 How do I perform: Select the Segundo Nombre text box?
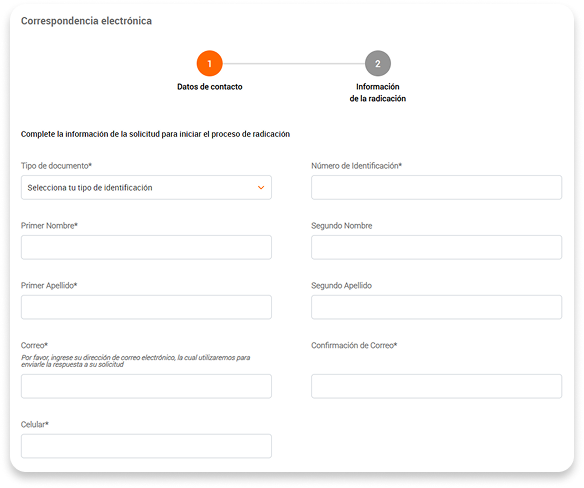tap(437, 247)
